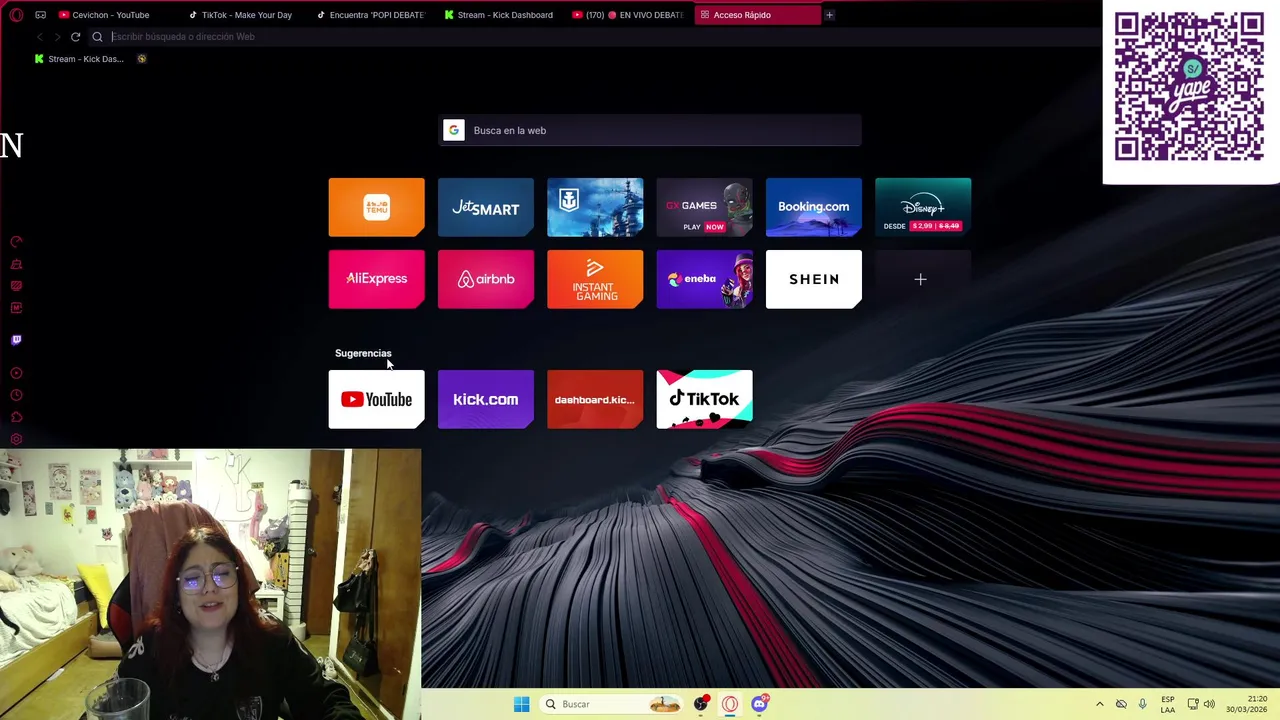The width and height of the screenshot is (1280, 720).
Task: Open the World of Warships tile
Action: point(595,207)
